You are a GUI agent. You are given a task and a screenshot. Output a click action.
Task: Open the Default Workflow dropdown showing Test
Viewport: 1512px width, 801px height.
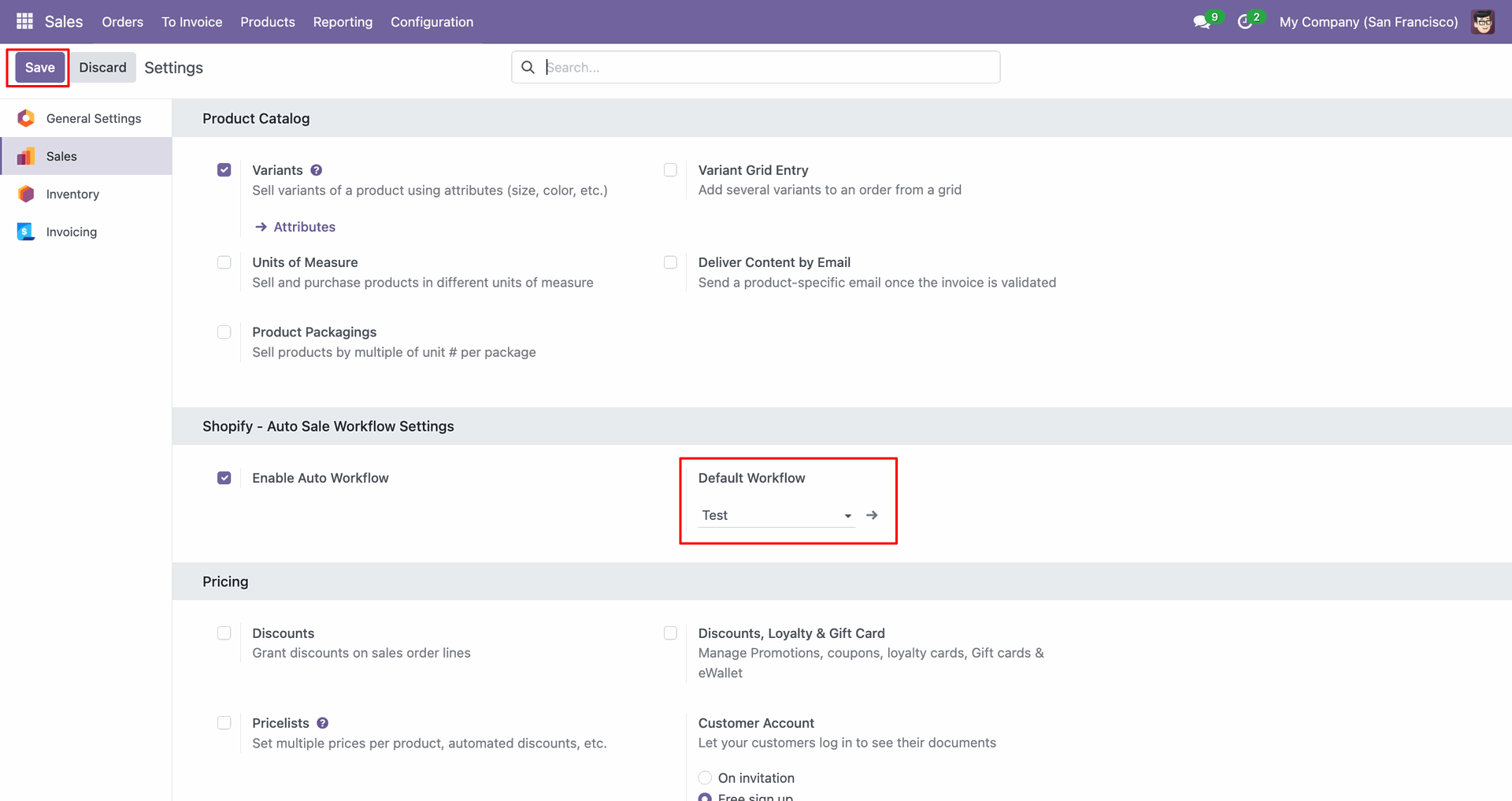(x=776, y=515)
